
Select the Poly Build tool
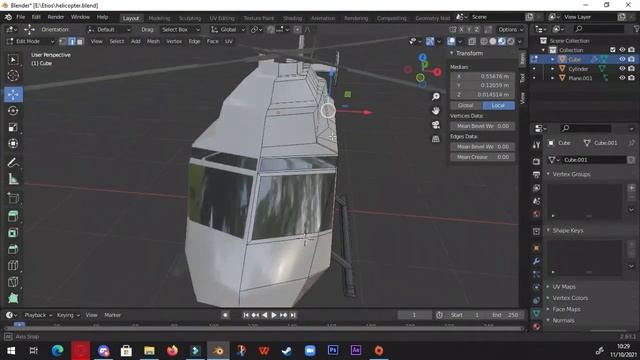pos(13,298)
